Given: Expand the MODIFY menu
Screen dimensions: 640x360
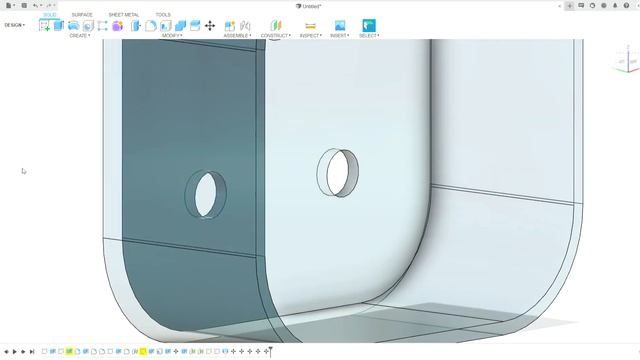Looking at the screenshot, I should [172, 36].
